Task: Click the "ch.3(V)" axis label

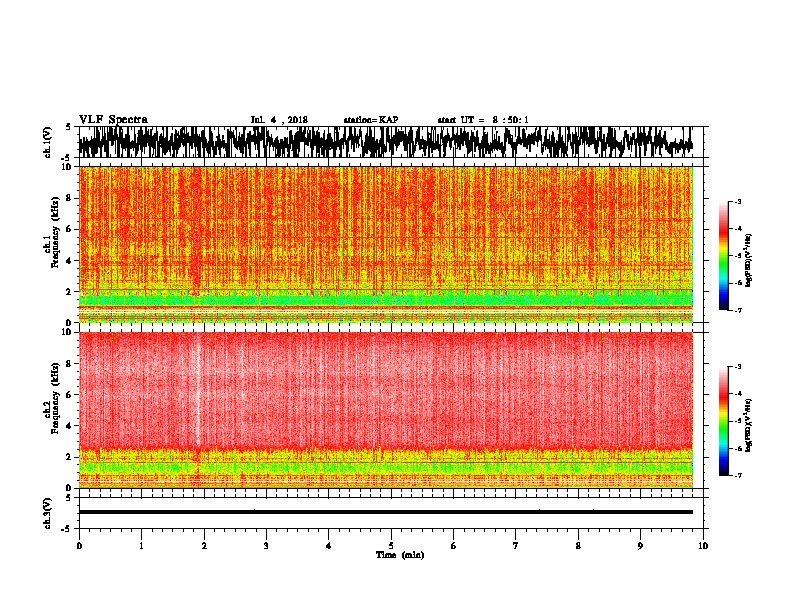Action: [x=48, y=513]
